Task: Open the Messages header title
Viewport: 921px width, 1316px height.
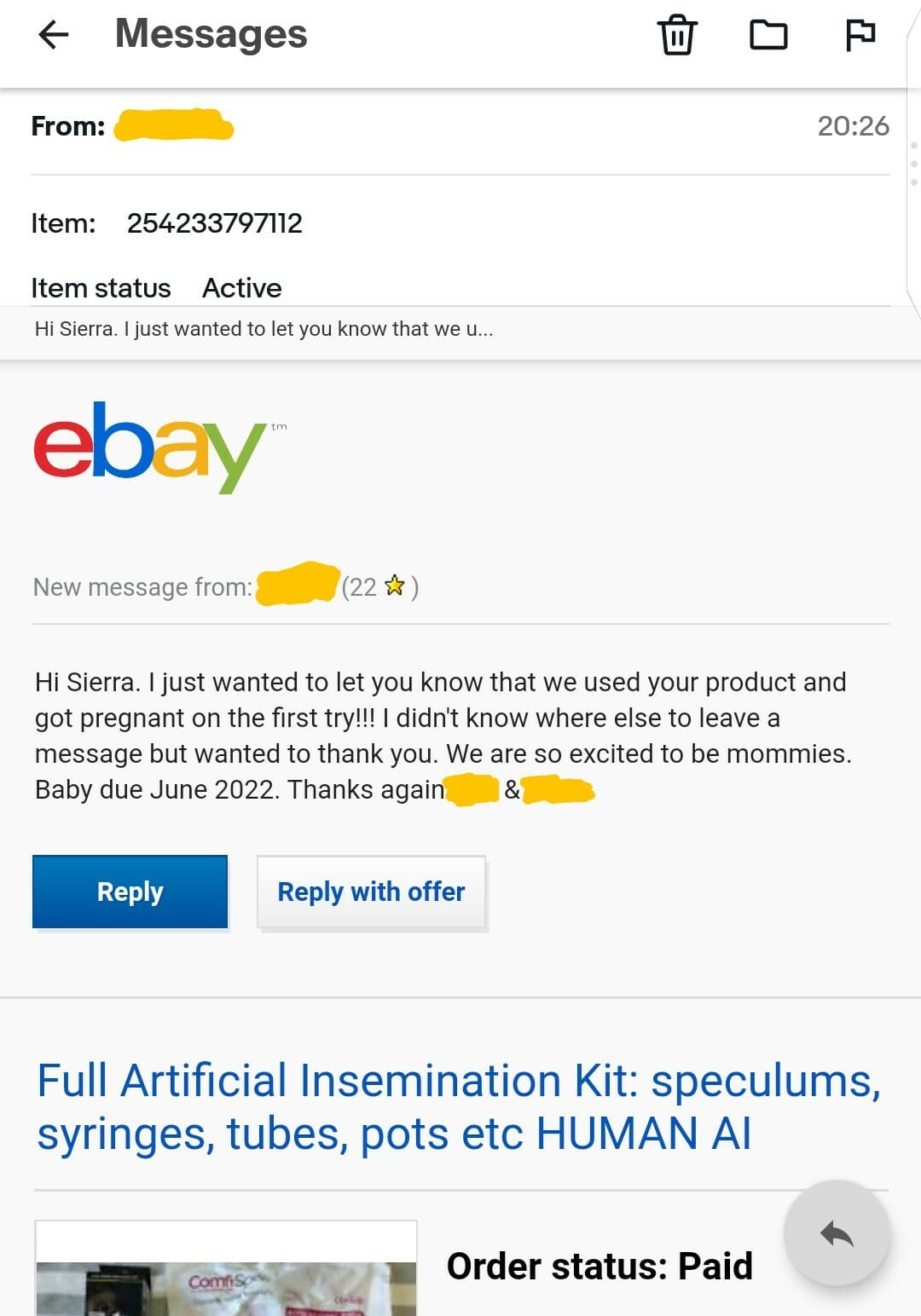Action: (x=210, y=34)
